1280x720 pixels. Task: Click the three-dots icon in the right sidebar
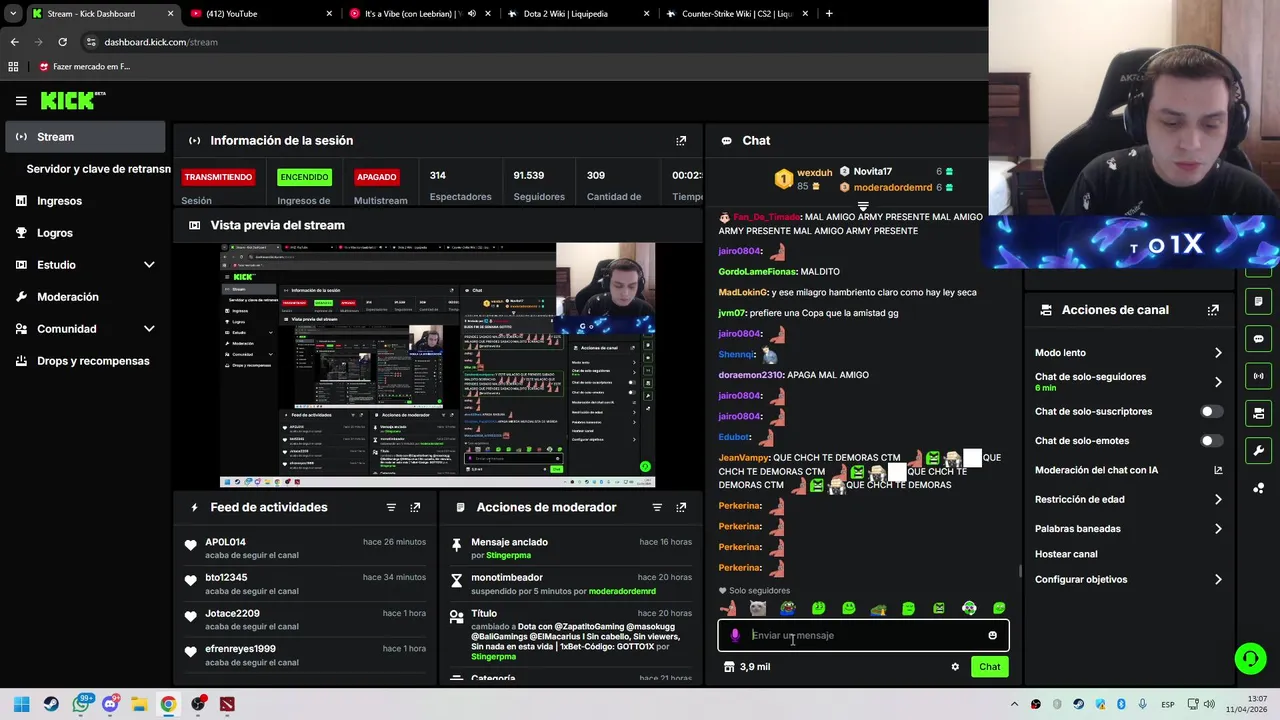click(x=1258, y=488)
